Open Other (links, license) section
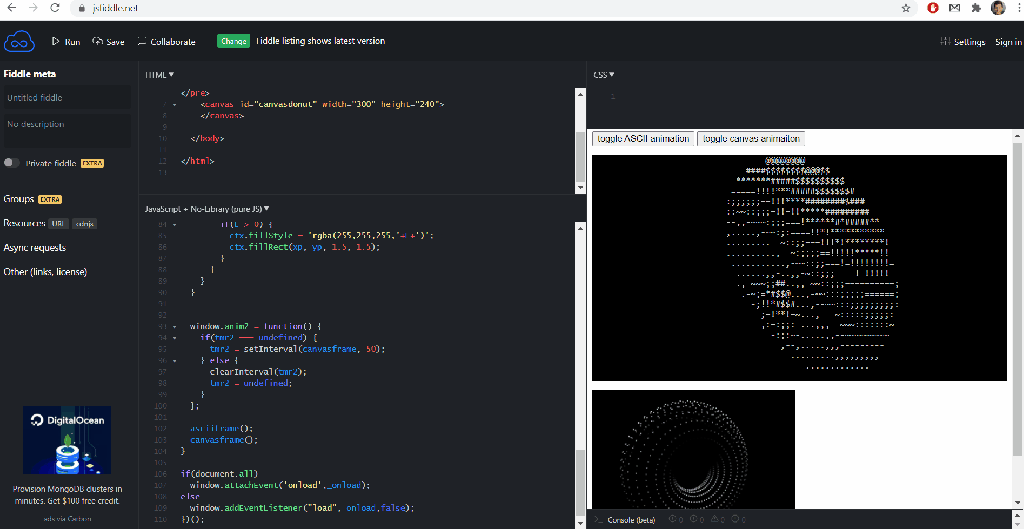 point(45,272)
